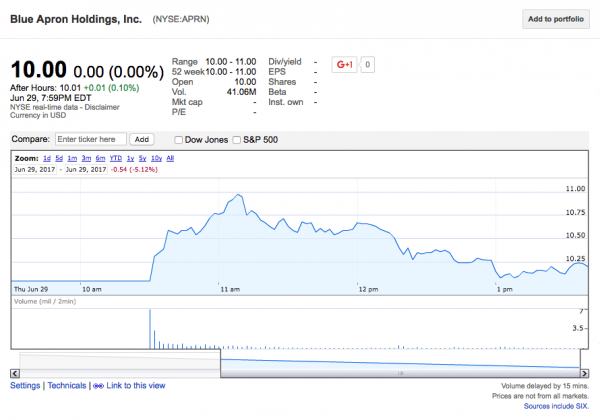Viewport: 600px width, 420px height.
Task: Click the chain link icon
Action: tap(98, 386)
